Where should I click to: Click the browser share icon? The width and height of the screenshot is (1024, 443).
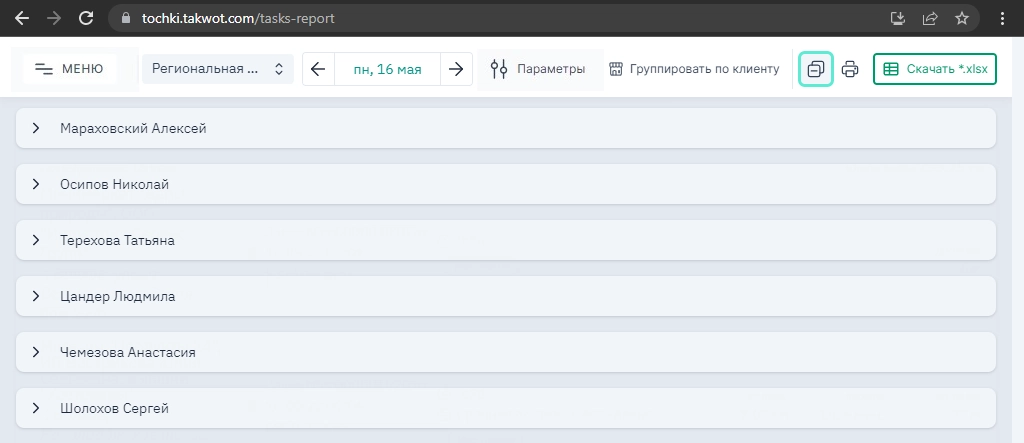930,18
